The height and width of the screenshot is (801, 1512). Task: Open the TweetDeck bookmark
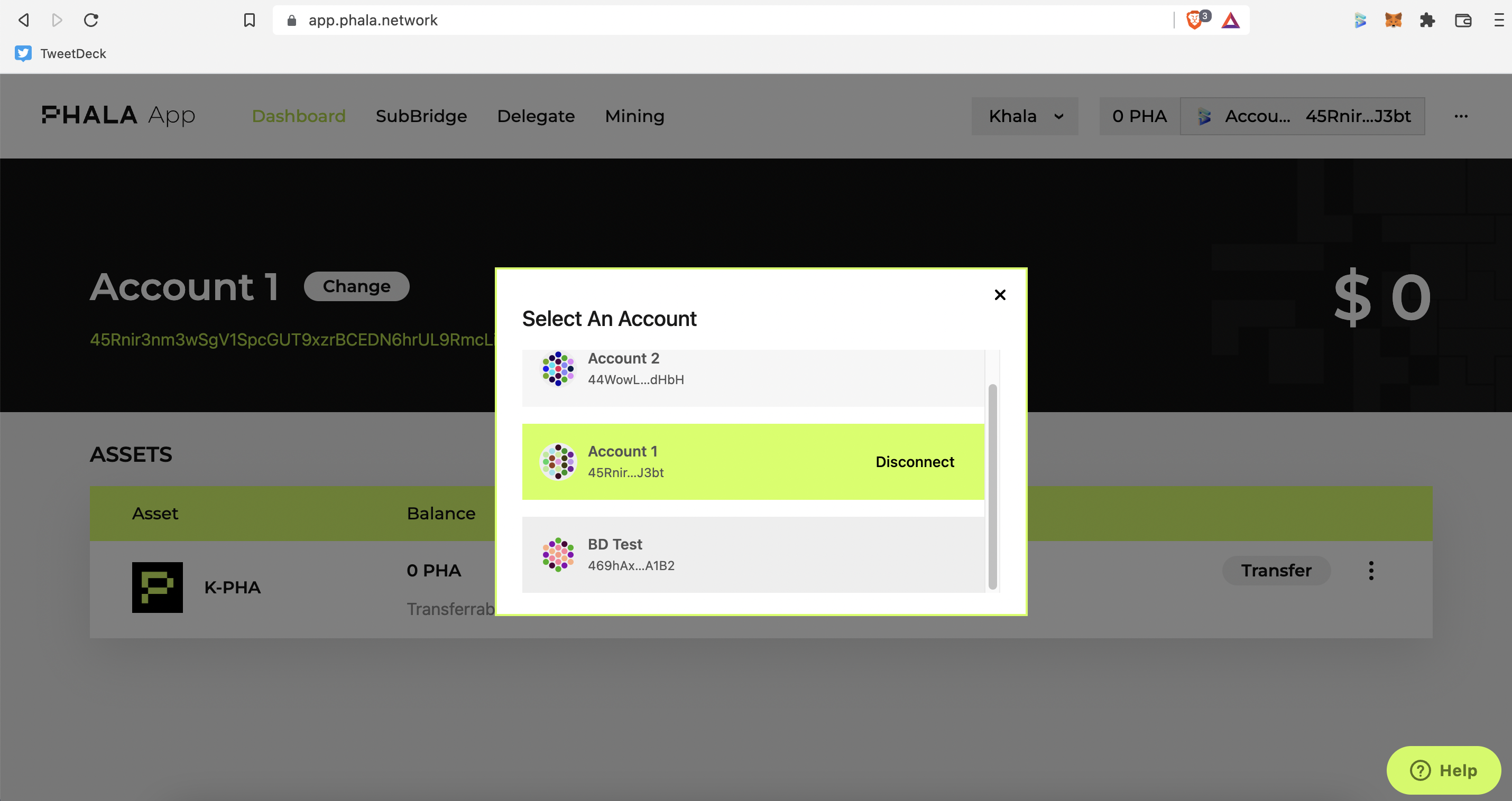pos(60,53)
